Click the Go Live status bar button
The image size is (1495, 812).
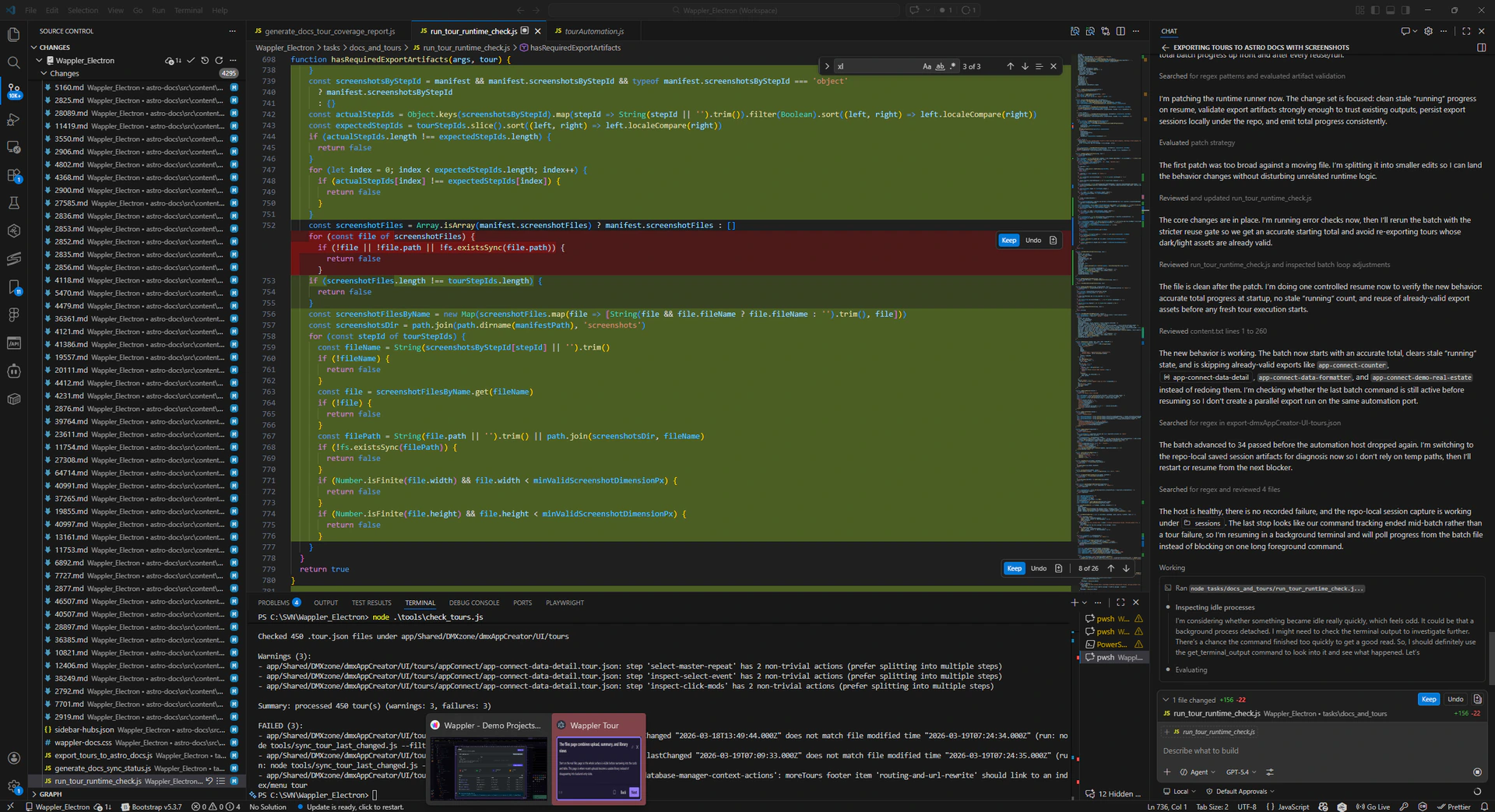1373,807
